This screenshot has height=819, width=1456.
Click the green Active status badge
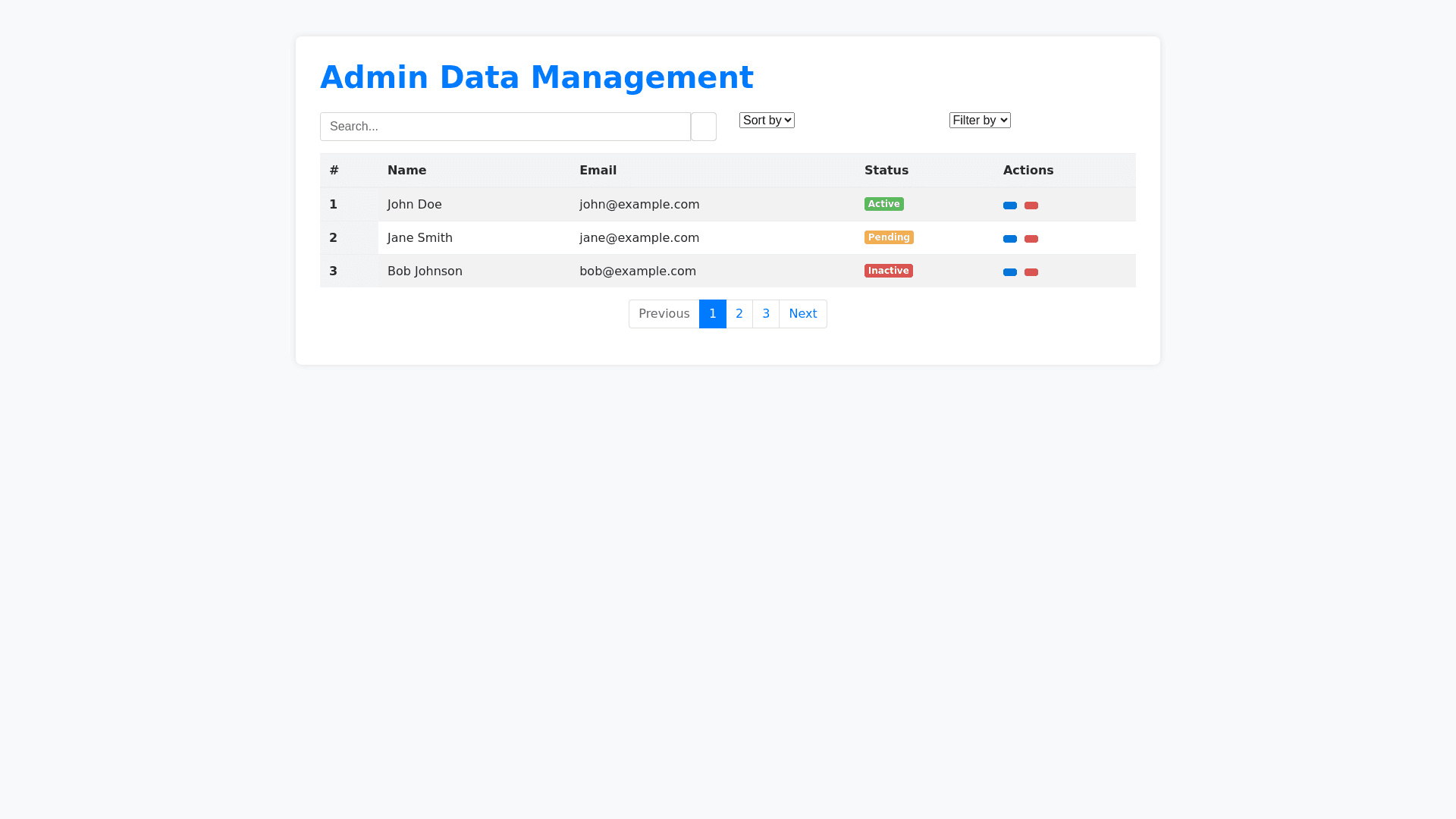883,204
